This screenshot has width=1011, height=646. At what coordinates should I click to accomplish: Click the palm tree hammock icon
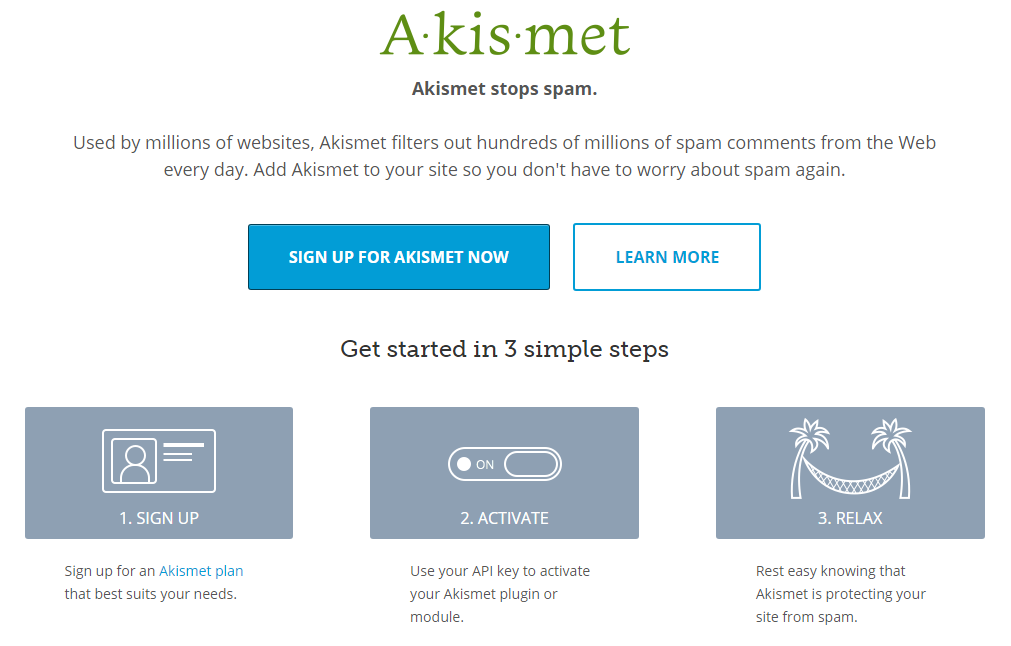pyautogui.click(x=850, y=458)
